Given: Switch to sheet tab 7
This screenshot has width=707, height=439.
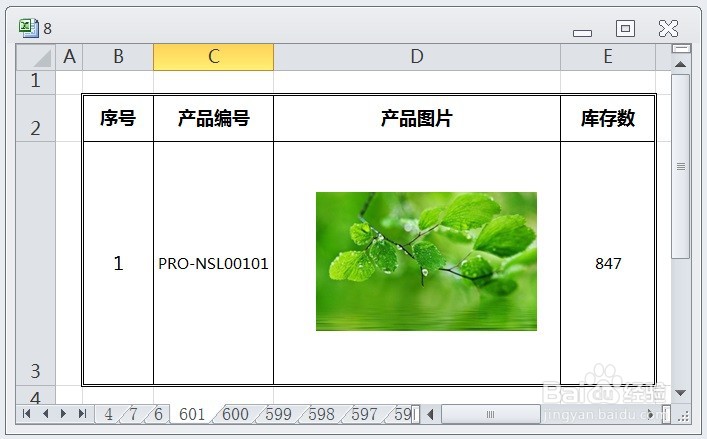Looking at the screenshot, I should click(x=133, y=414).
